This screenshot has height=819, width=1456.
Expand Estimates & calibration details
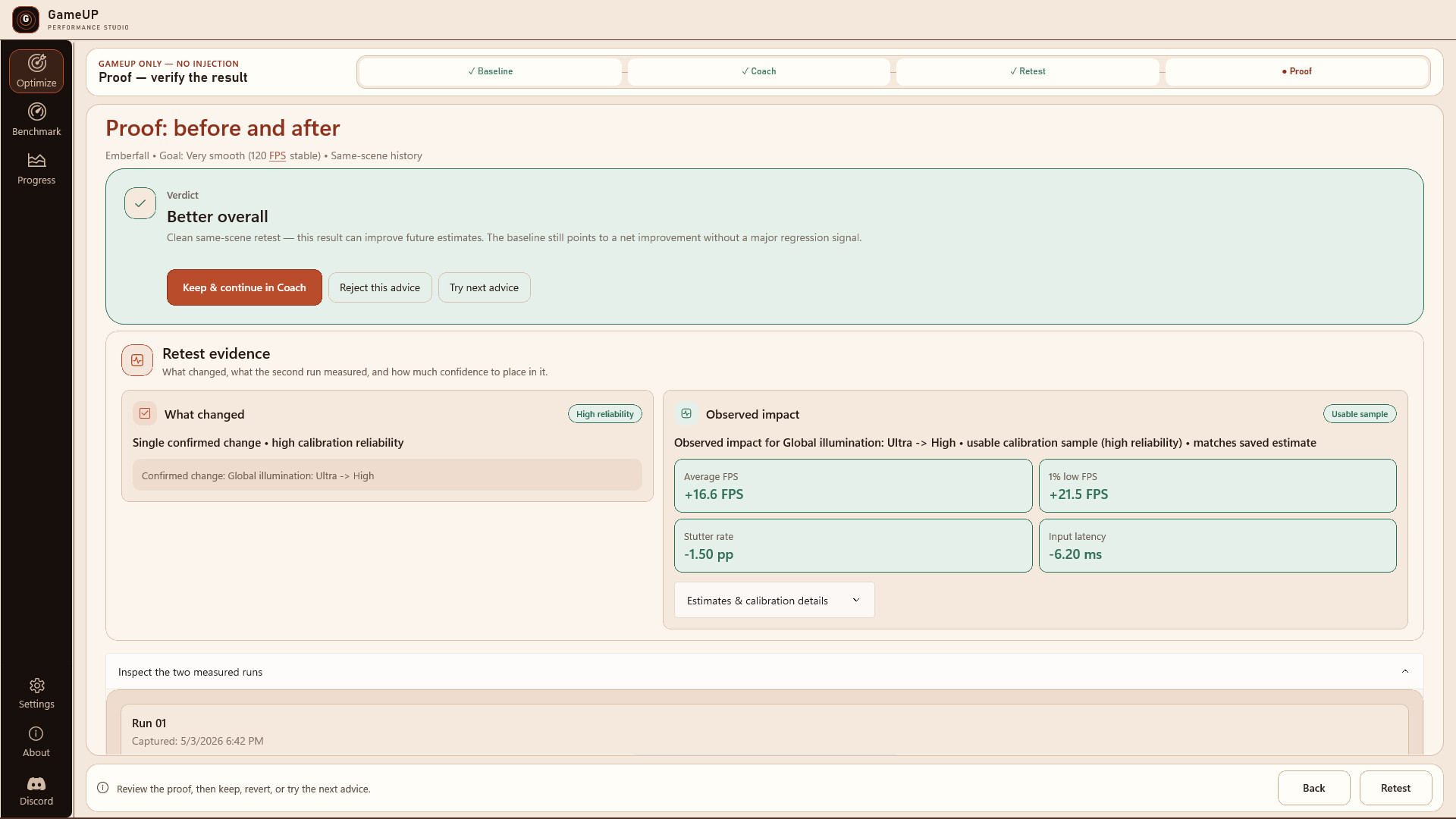click(774, 600)
